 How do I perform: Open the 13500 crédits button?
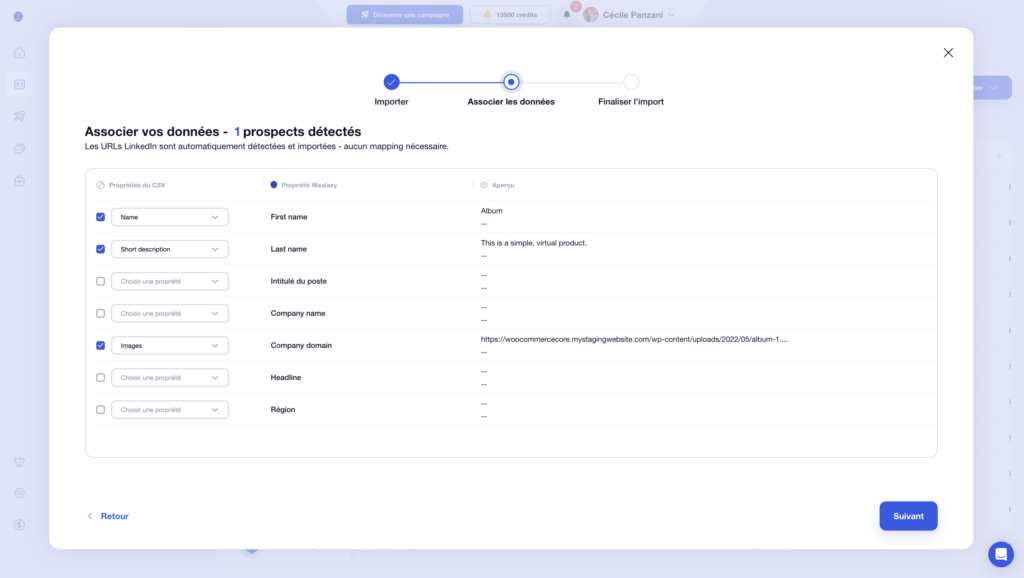click(509, 14)
